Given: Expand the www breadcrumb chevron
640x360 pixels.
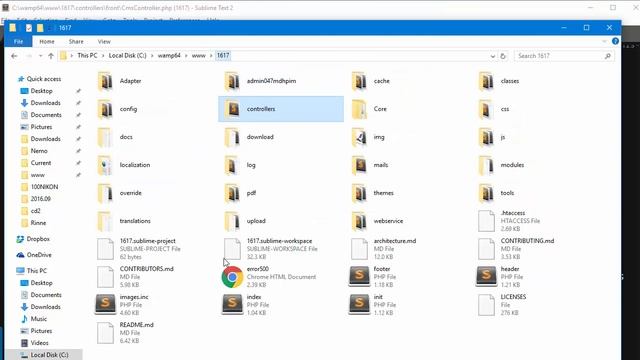Looking at the screenshot, I should pos(211,56).
